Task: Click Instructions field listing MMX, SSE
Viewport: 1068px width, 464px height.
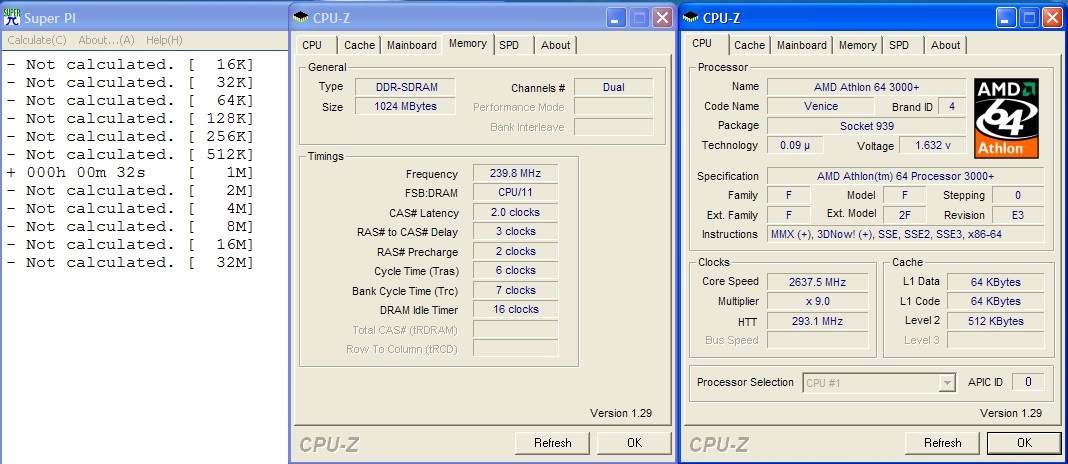Action: [x=905, y=234]
